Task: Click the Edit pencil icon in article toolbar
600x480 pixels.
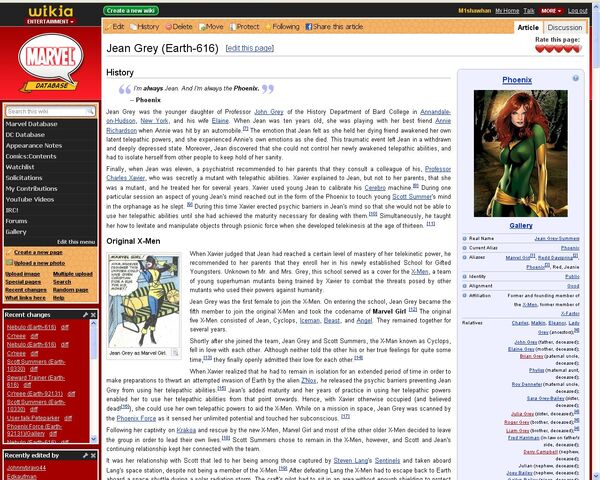Action: (109, 27)
